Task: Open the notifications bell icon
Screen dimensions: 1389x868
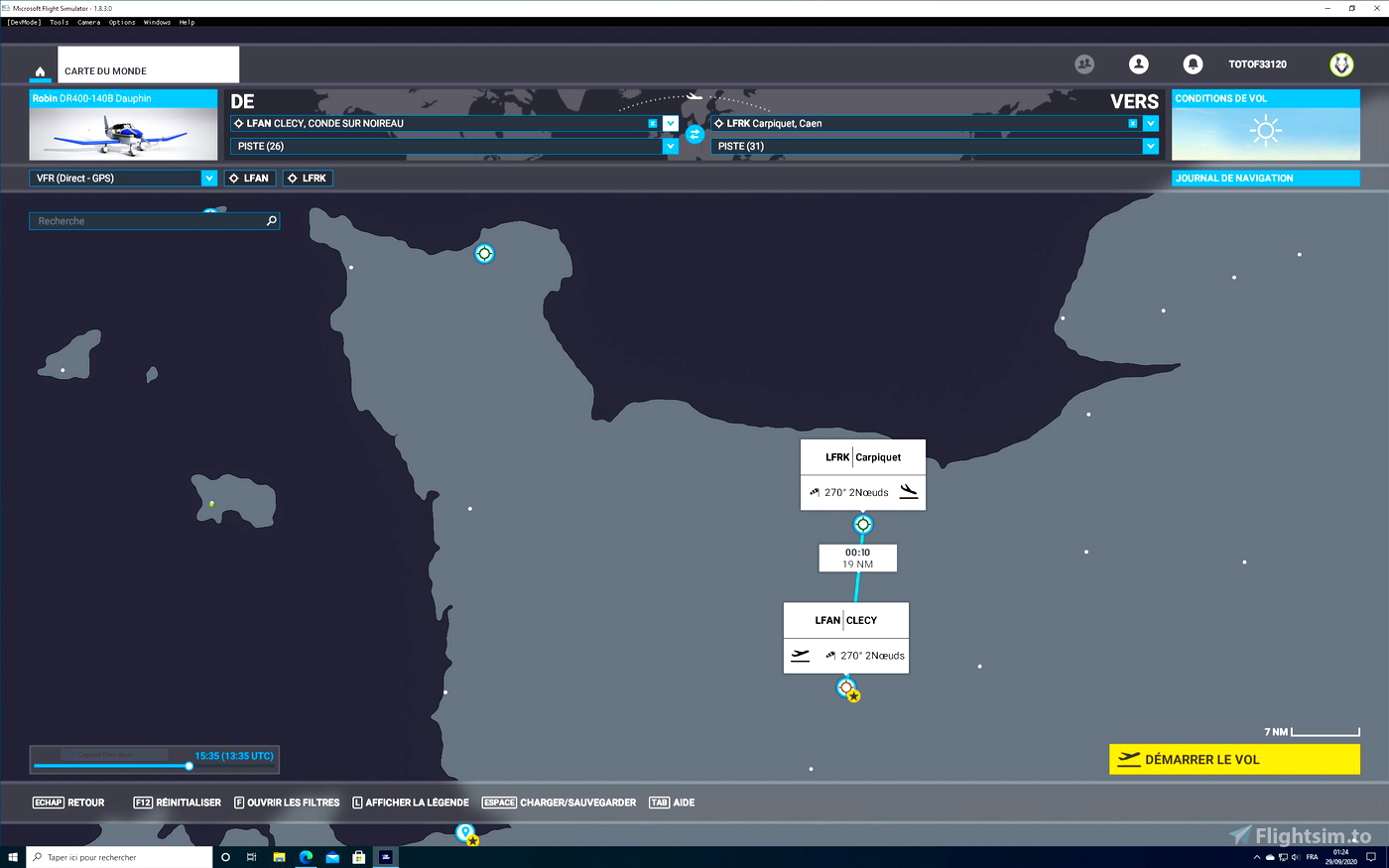Action: (1193, 63)
